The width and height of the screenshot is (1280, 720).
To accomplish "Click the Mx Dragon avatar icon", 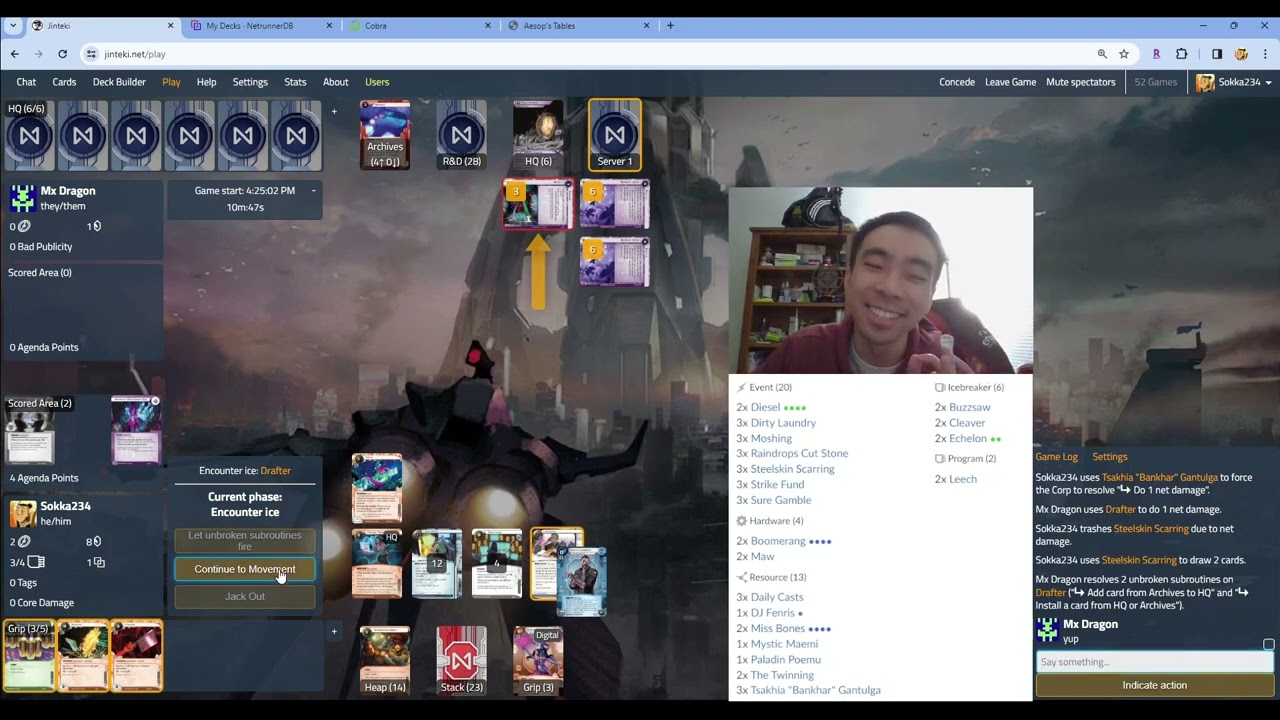I will point(23,198).
